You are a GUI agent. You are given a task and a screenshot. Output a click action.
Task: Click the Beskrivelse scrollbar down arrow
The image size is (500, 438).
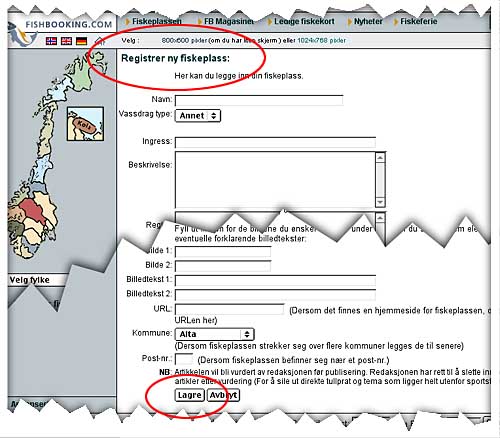(x=380, y=202)
